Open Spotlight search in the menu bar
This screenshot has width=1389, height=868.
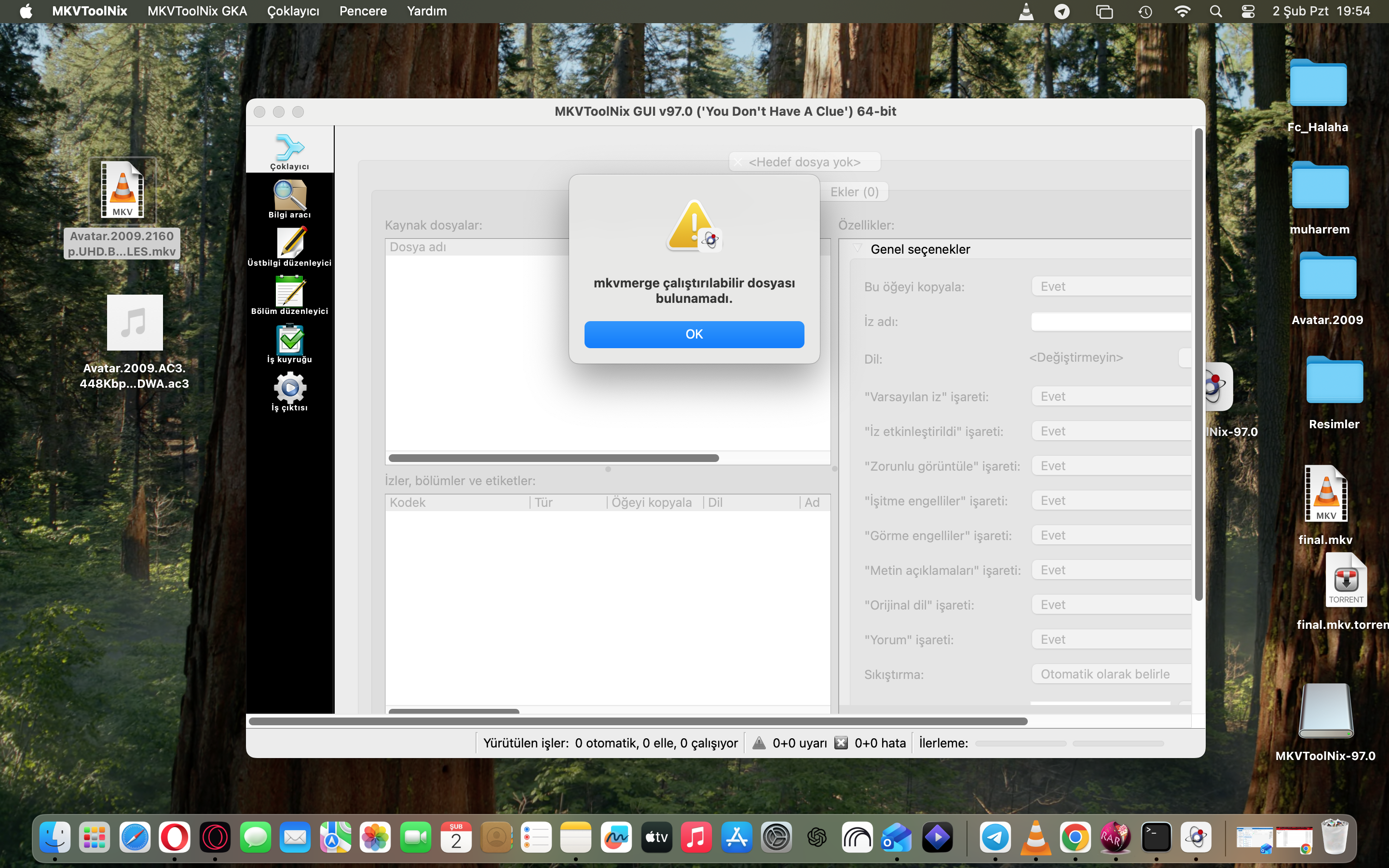[1215, 12]
